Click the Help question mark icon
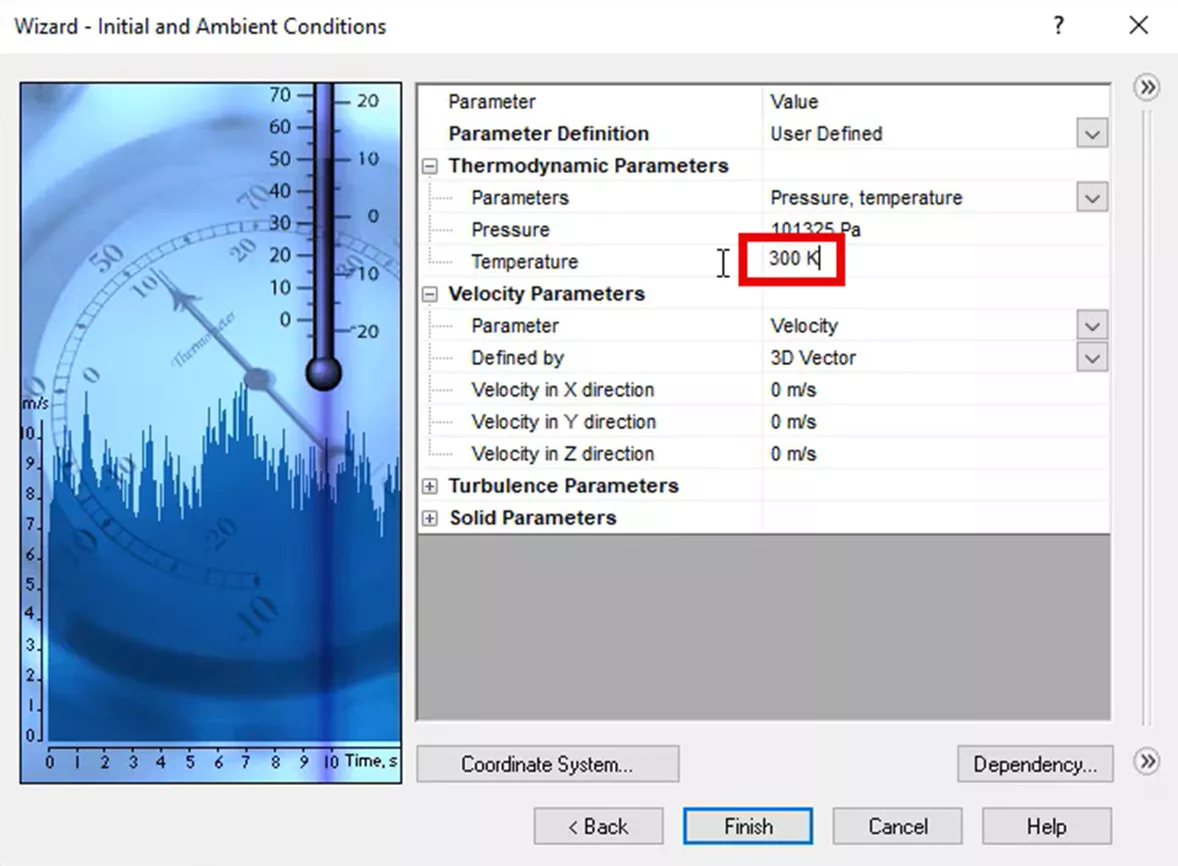The image size is (1178, 866). pos(1058,26)
